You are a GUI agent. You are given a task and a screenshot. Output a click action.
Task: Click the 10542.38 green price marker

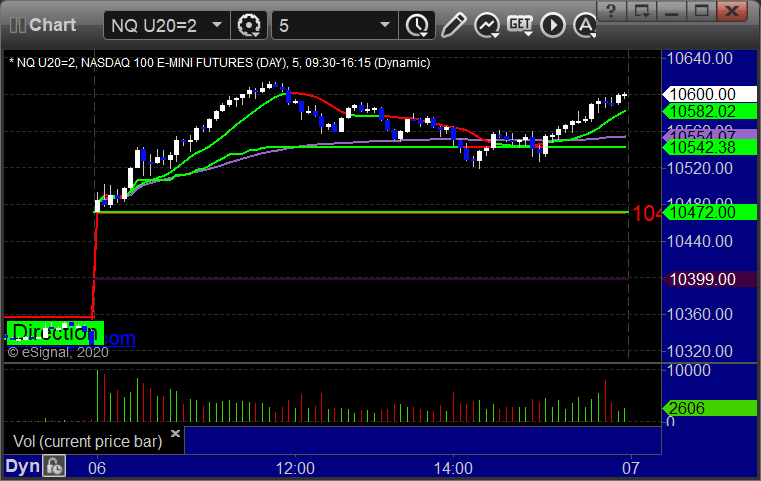coord(710,147)
